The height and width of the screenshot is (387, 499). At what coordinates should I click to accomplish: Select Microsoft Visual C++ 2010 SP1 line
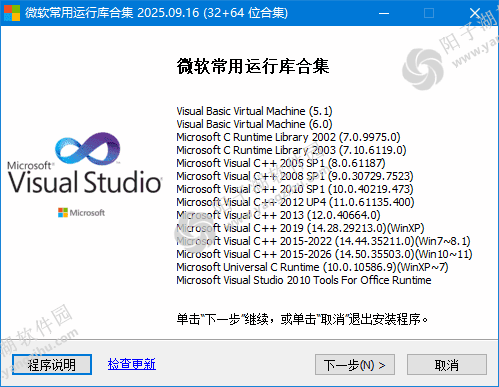(x=295, y=189)
